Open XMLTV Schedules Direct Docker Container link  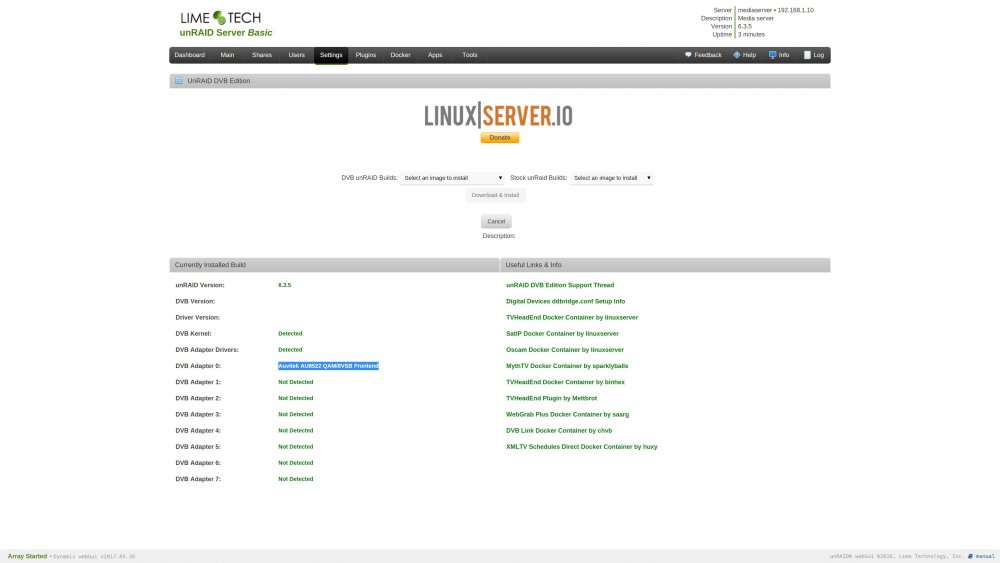click(581, 446)
